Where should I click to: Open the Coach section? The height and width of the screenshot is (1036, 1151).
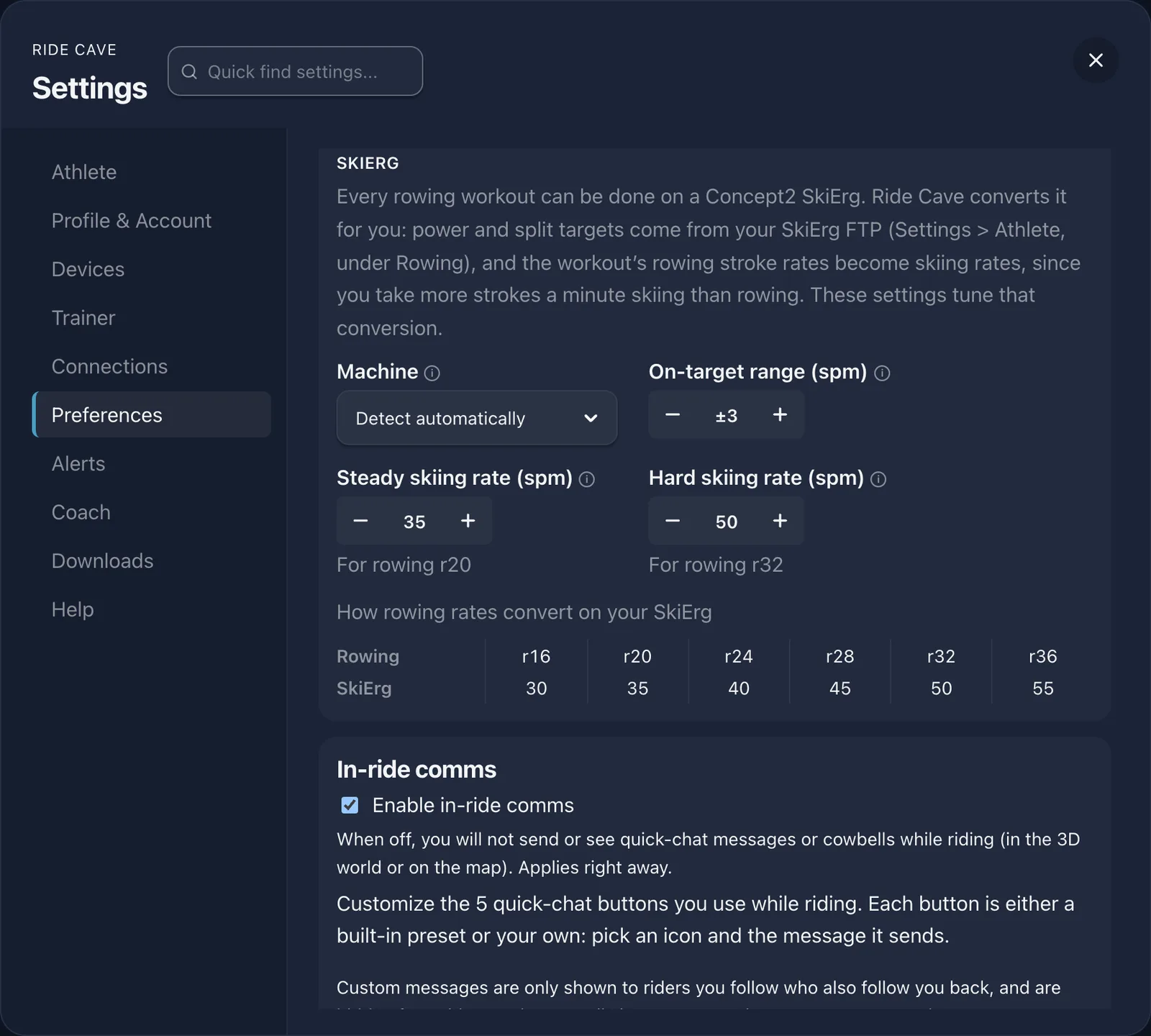click(x=152, y=512)
